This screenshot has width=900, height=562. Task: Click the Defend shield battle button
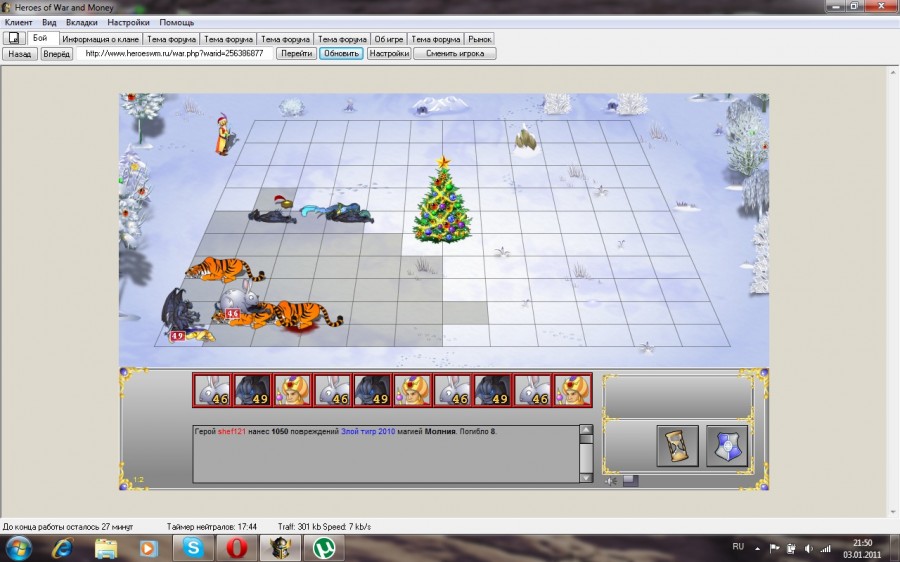click(727, 445)
